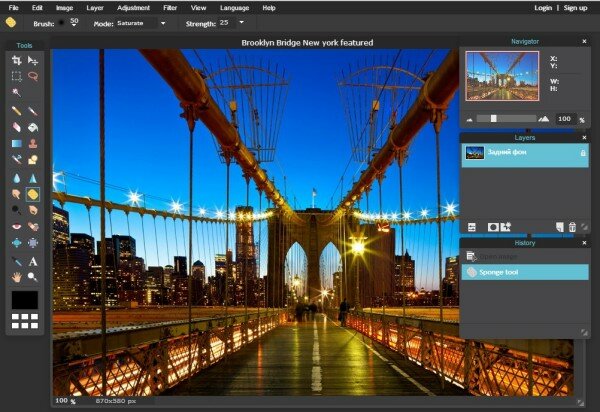Select the highlighted Sponge tool icon
The height and width of the screenshot is (412, 600).
pyautogui.click(x=33, y=193)
